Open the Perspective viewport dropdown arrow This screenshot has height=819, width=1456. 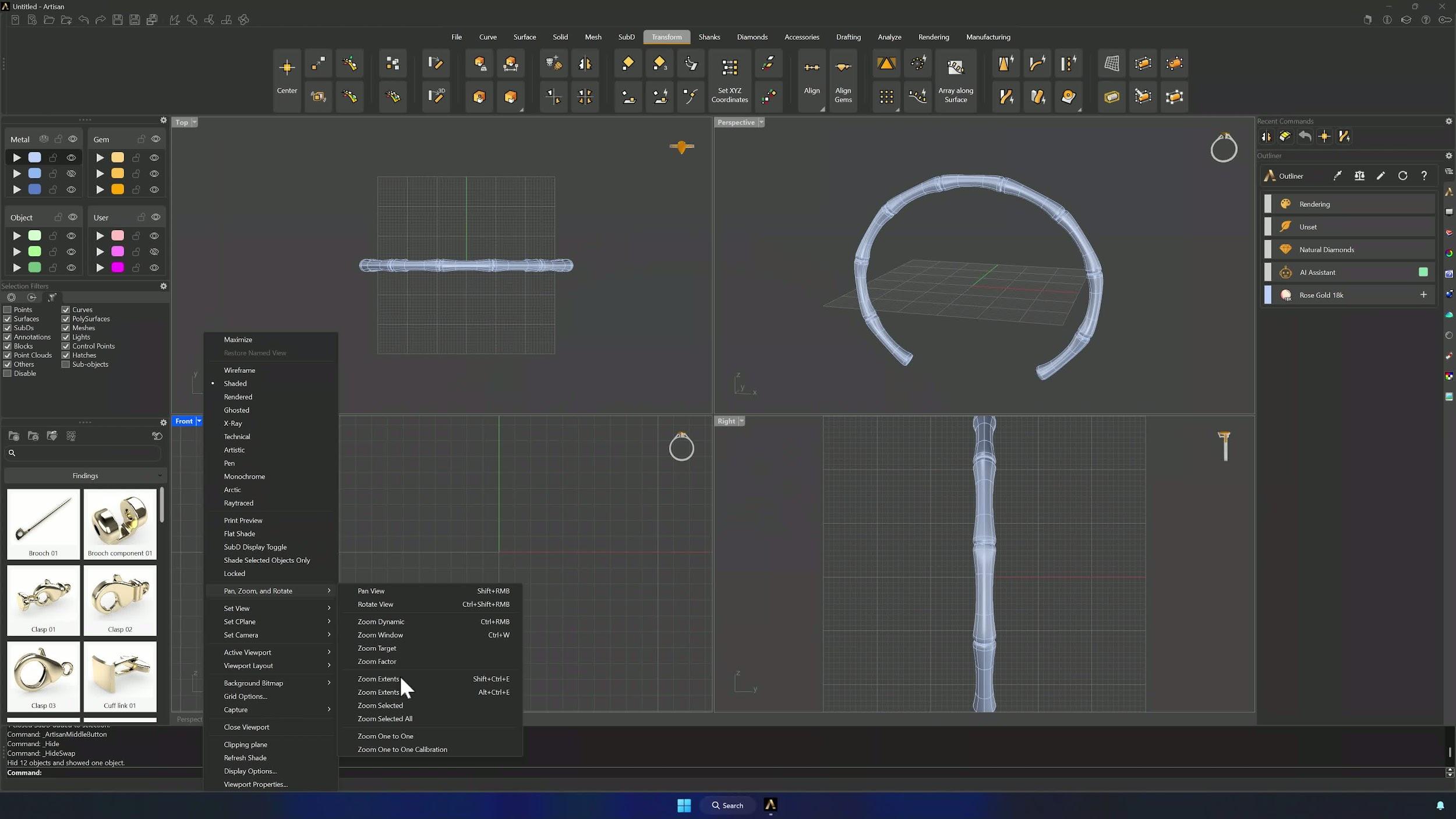pos(761,122)
